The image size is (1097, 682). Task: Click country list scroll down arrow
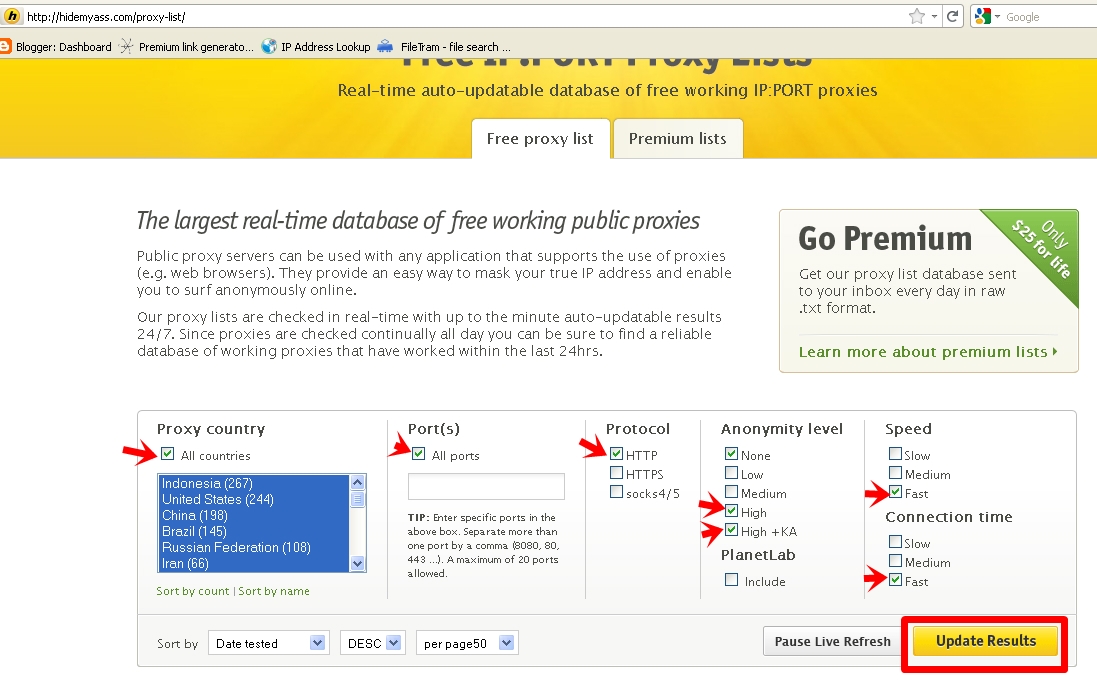358,564
